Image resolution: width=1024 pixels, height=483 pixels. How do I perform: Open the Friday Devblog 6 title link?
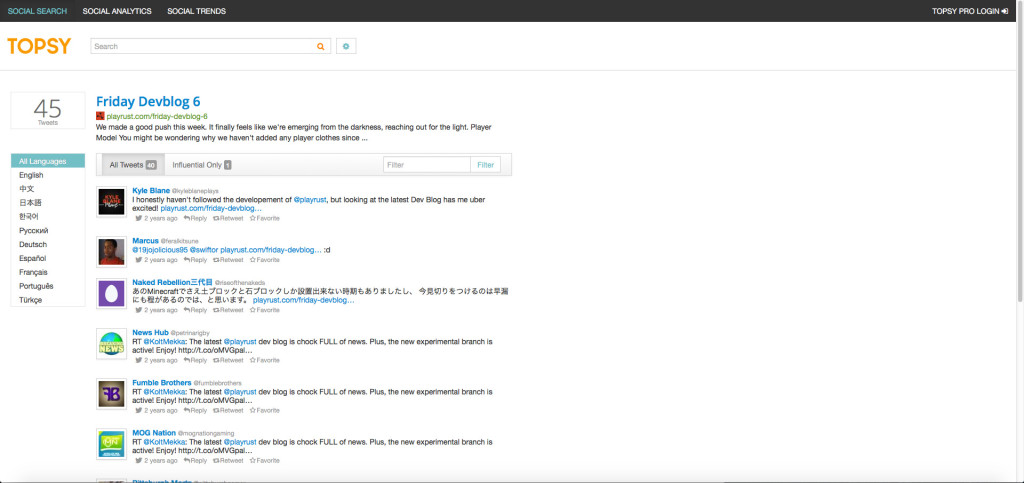(x=148, y=101)
